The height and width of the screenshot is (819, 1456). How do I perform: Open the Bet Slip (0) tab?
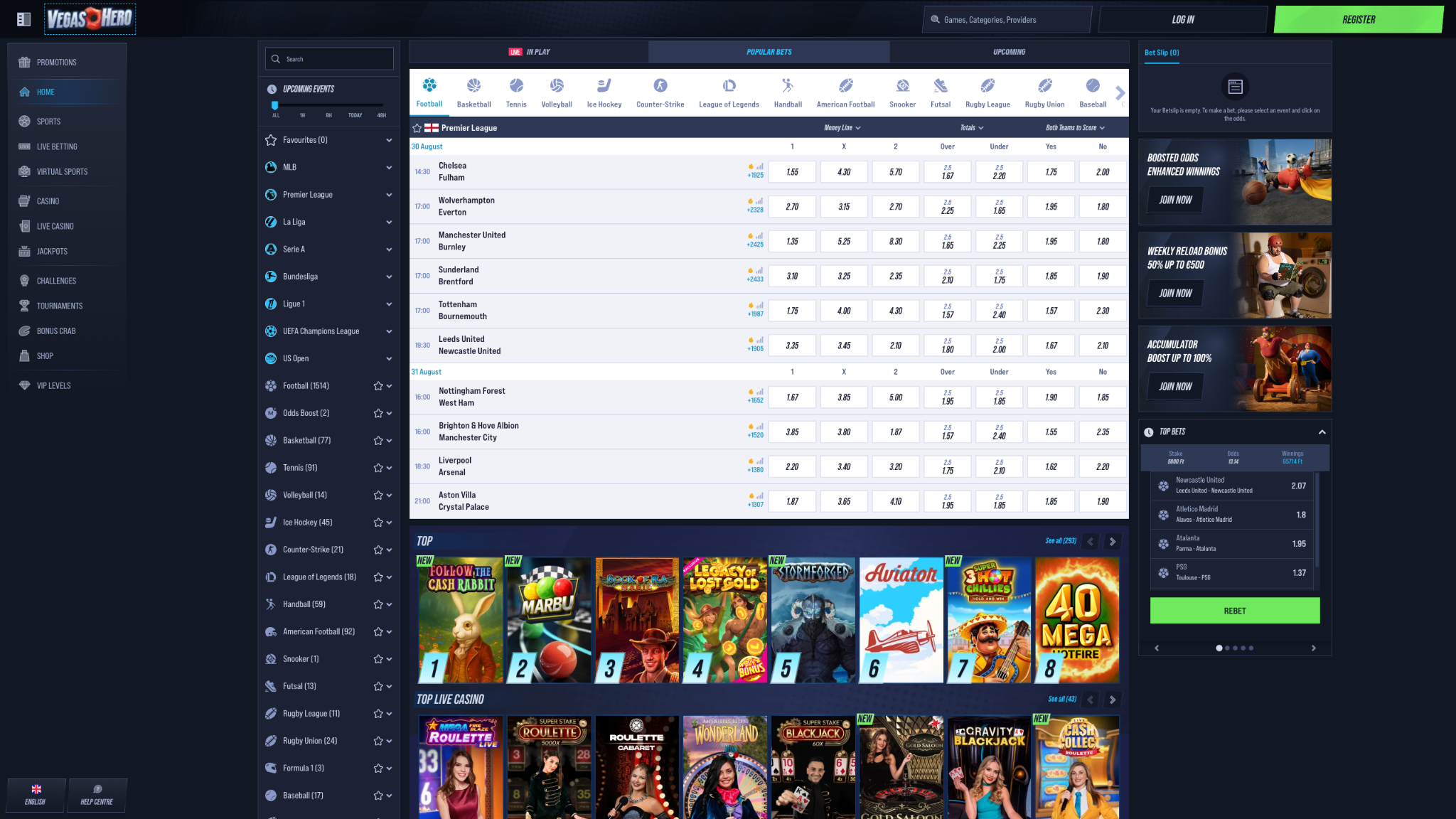(x=1162, y=53)
